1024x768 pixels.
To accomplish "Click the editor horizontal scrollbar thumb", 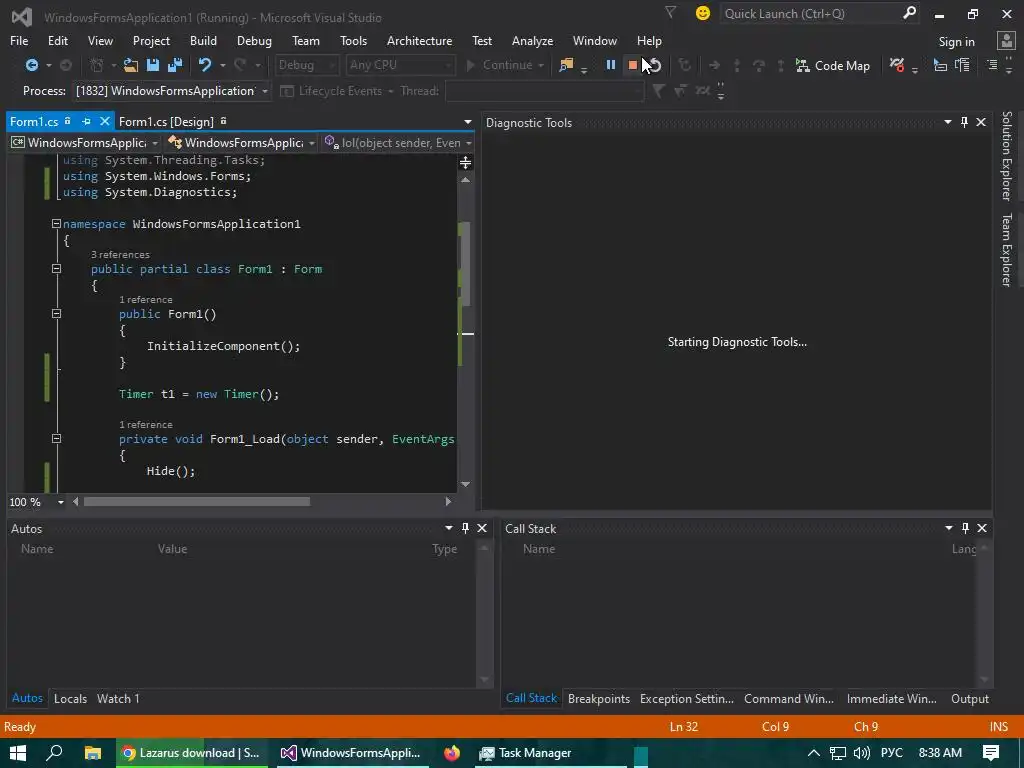I will (197, 502).
